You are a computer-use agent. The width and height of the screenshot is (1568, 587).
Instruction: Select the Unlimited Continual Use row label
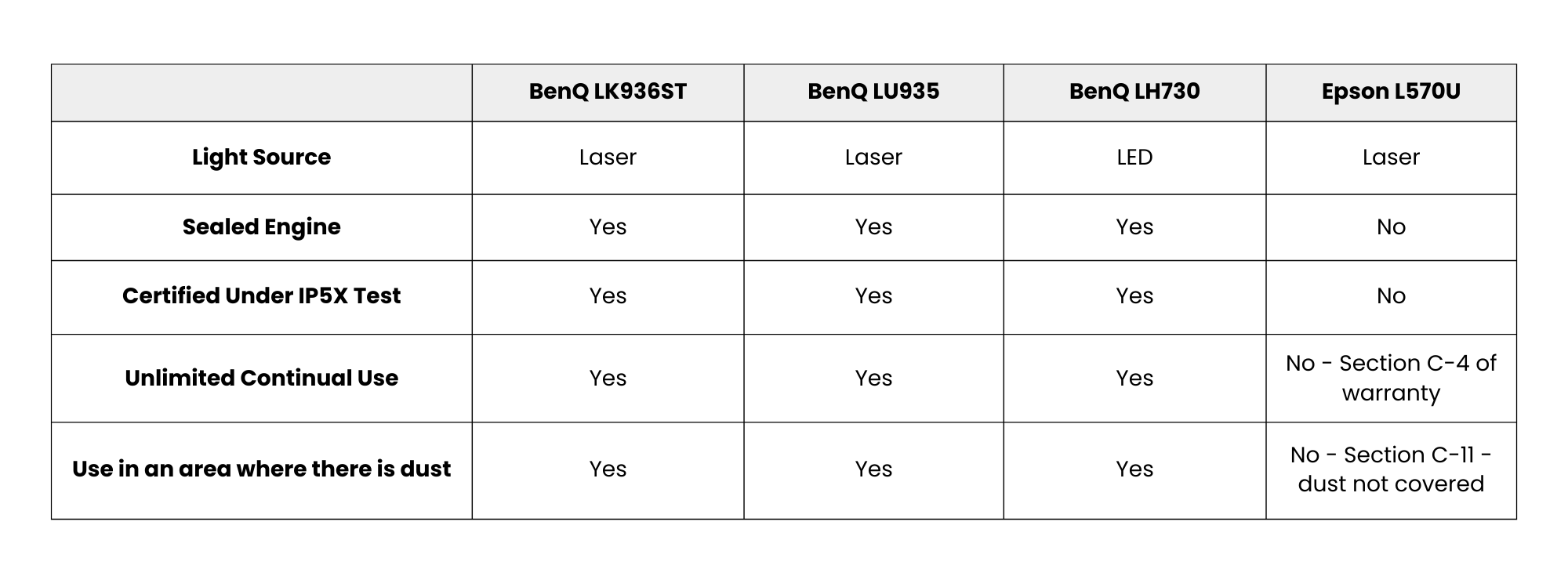coord(261,379)
